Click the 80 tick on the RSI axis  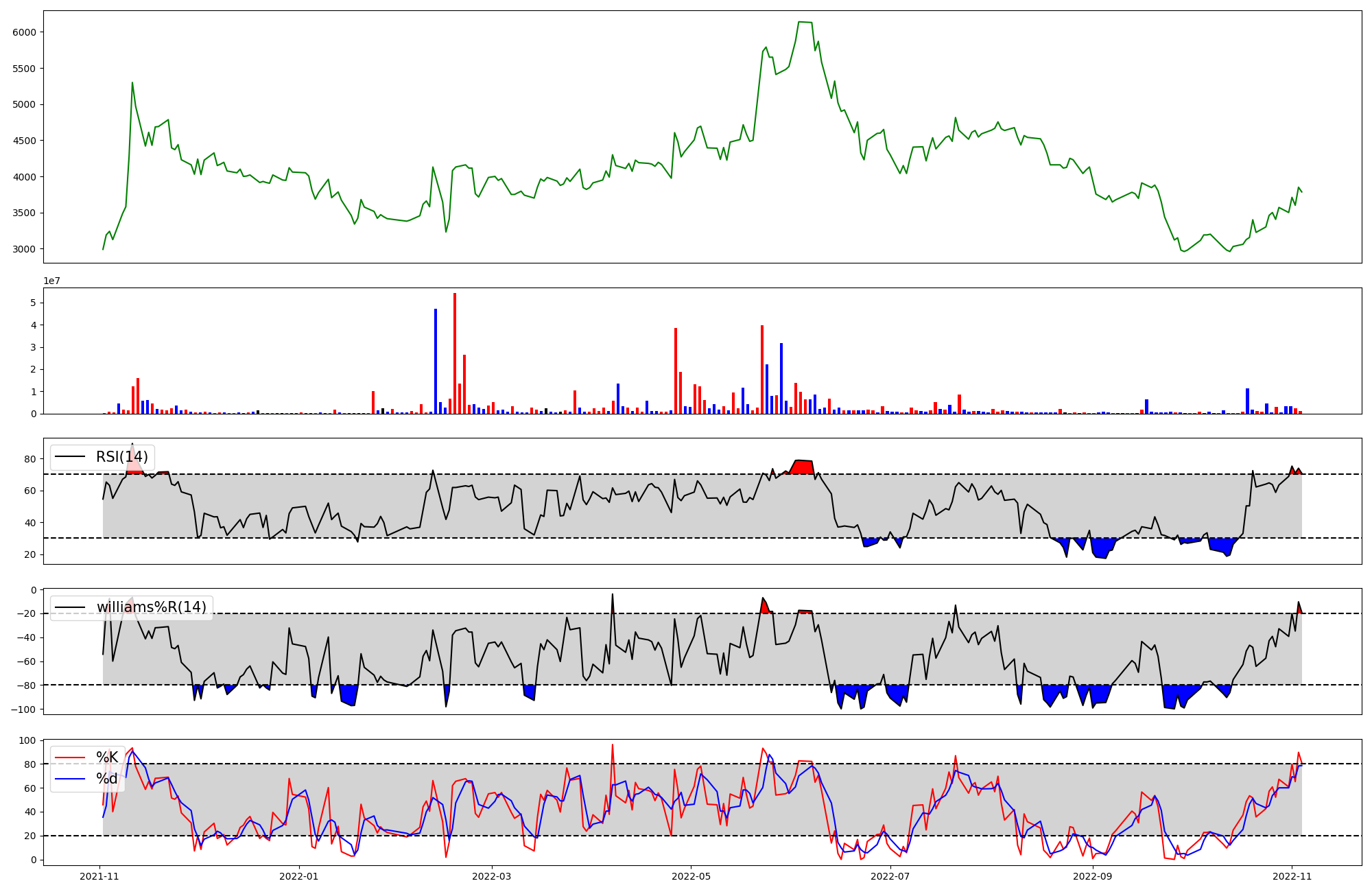point(31,459)
